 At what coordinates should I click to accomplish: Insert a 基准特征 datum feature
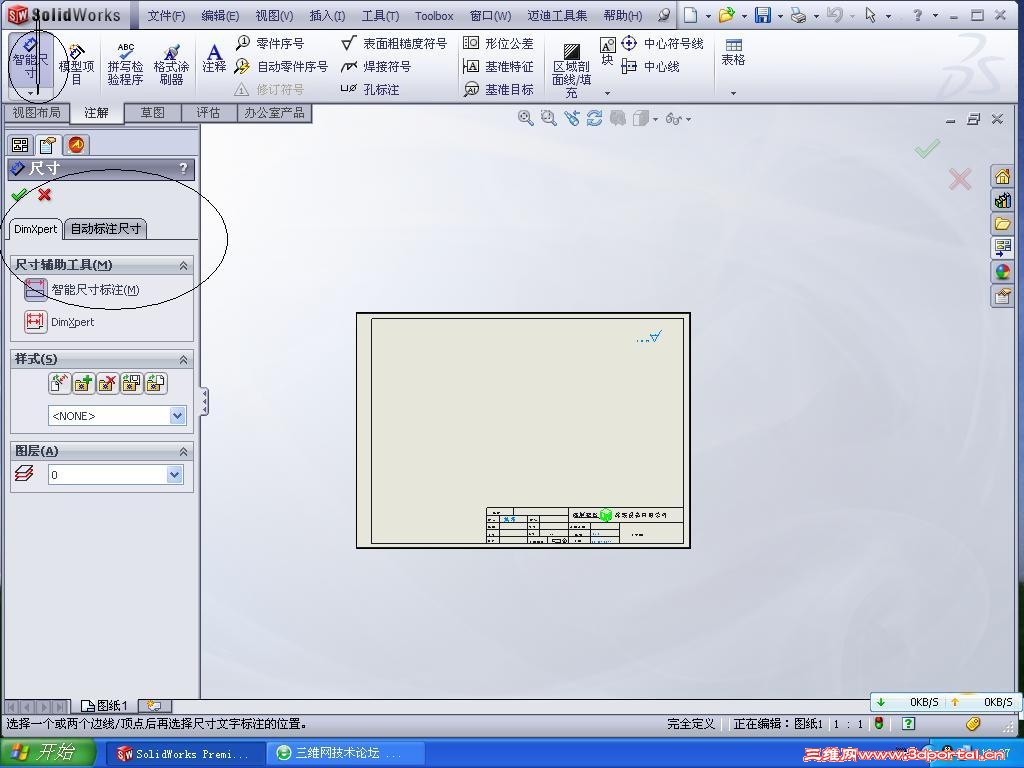[498, 66]
